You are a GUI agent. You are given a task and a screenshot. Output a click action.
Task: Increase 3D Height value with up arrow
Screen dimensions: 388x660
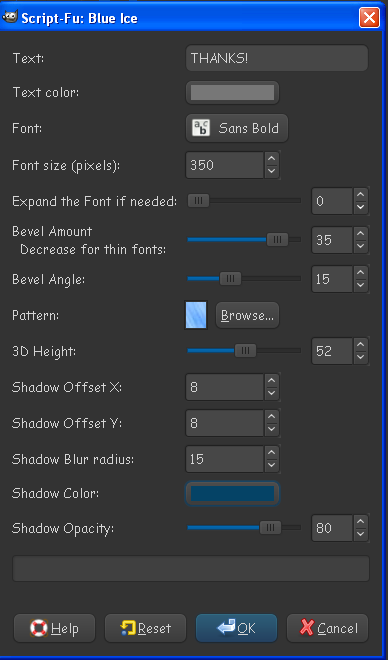[x=361, y=345]
